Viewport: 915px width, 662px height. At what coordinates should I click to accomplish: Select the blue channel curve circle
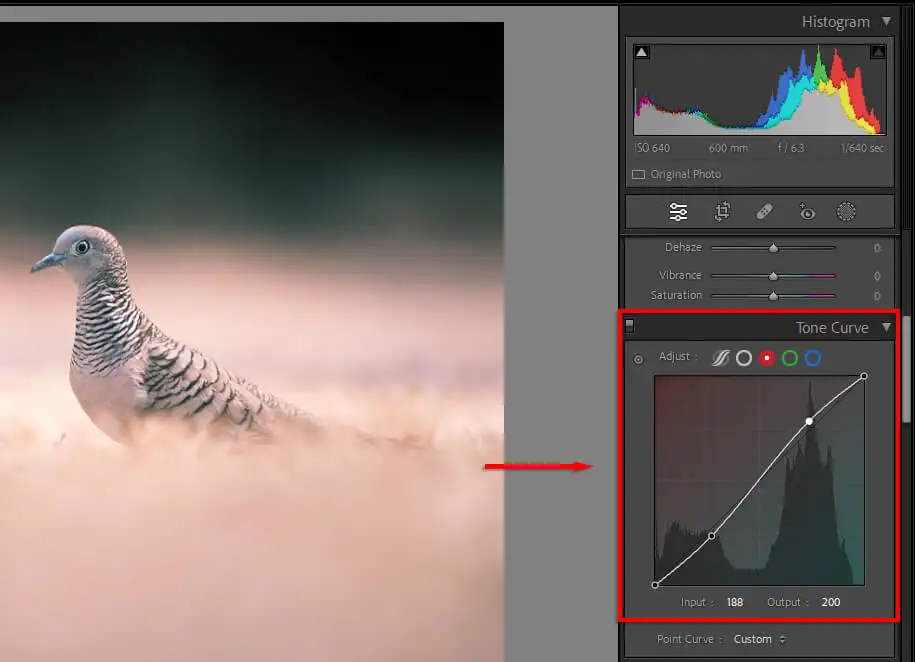coord(813,358)
